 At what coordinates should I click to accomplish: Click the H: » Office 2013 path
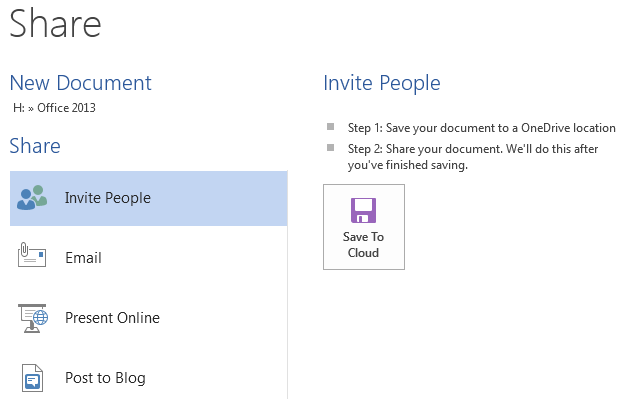54,108
